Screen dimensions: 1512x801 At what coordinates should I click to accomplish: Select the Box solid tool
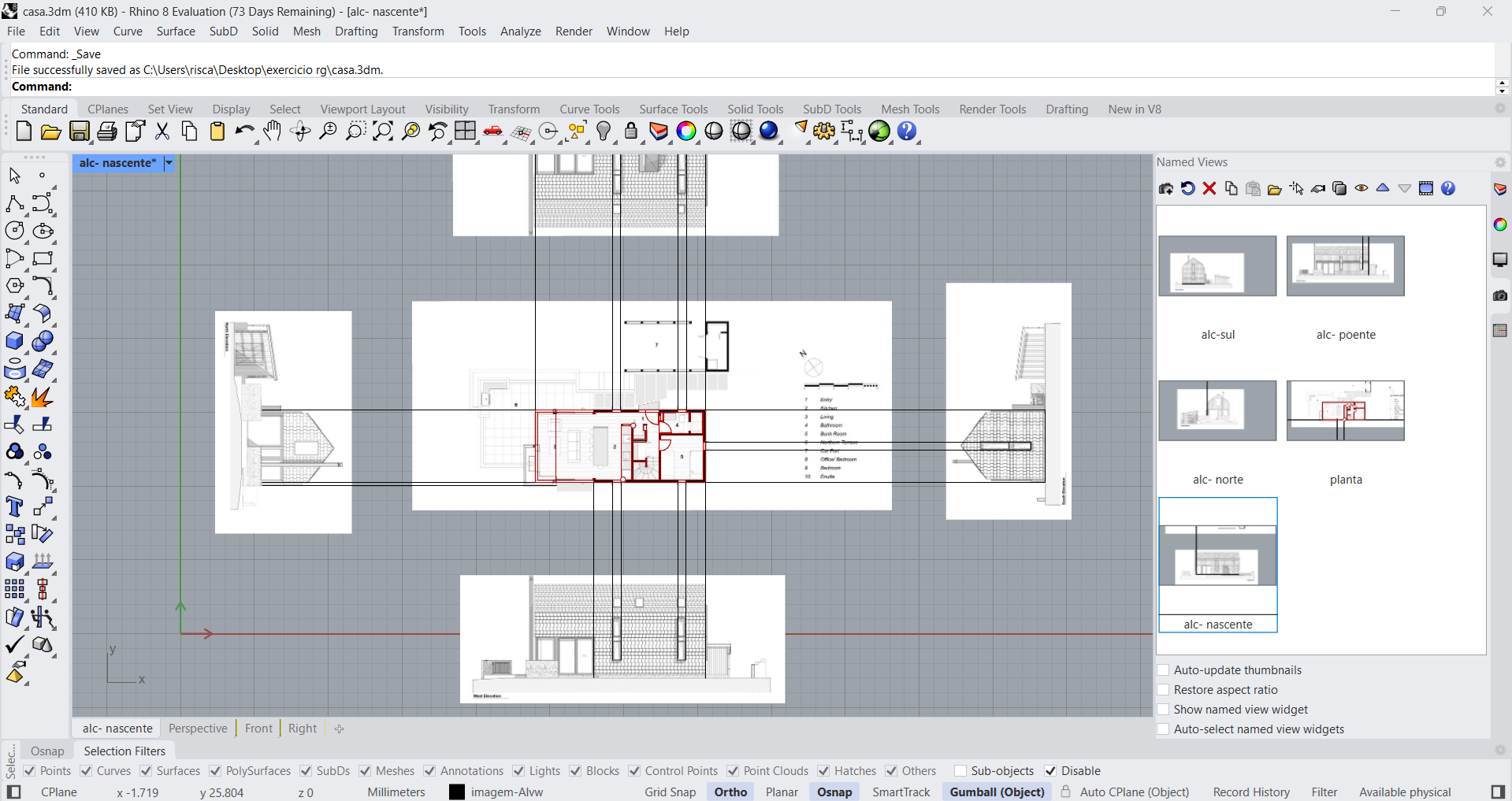point(14,342)
